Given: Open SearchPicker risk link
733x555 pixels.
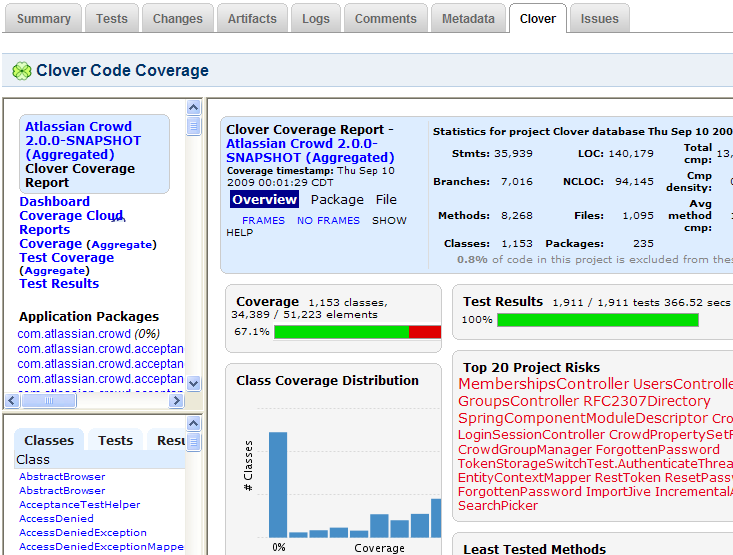Looking at the screenshot, I should (498, 506).
